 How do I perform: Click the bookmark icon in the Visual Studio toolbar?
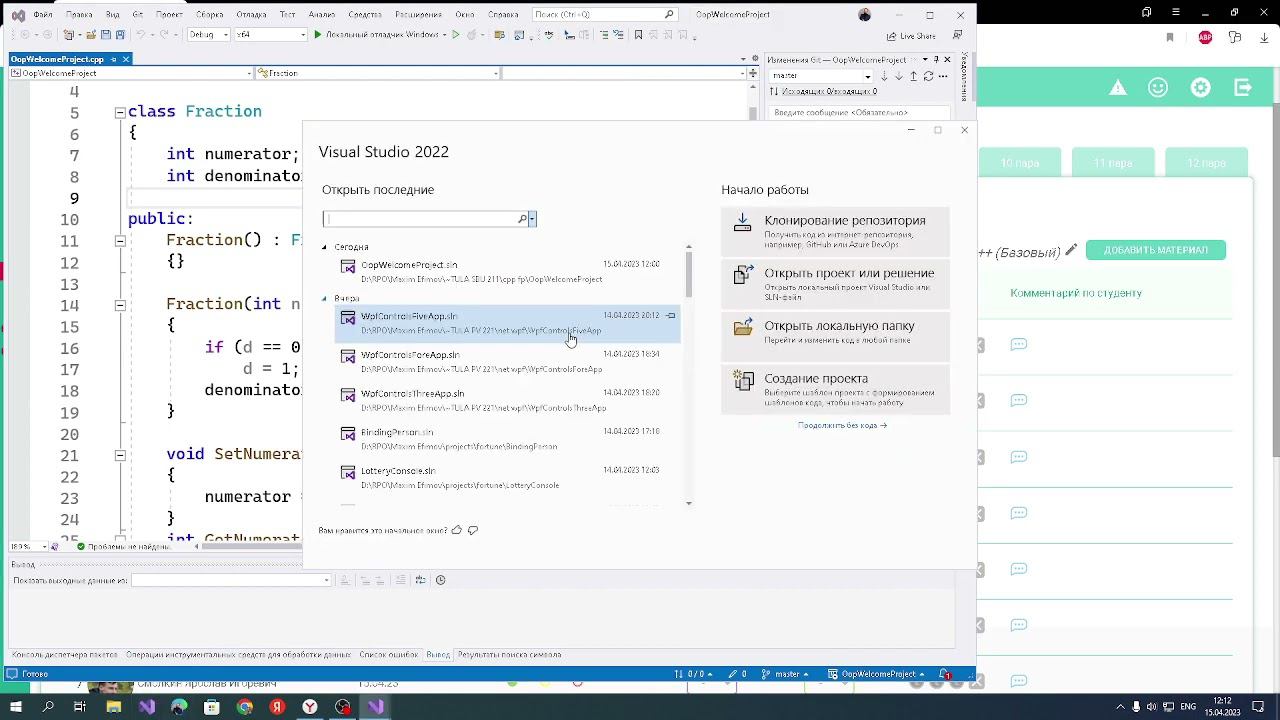point(638,34)
